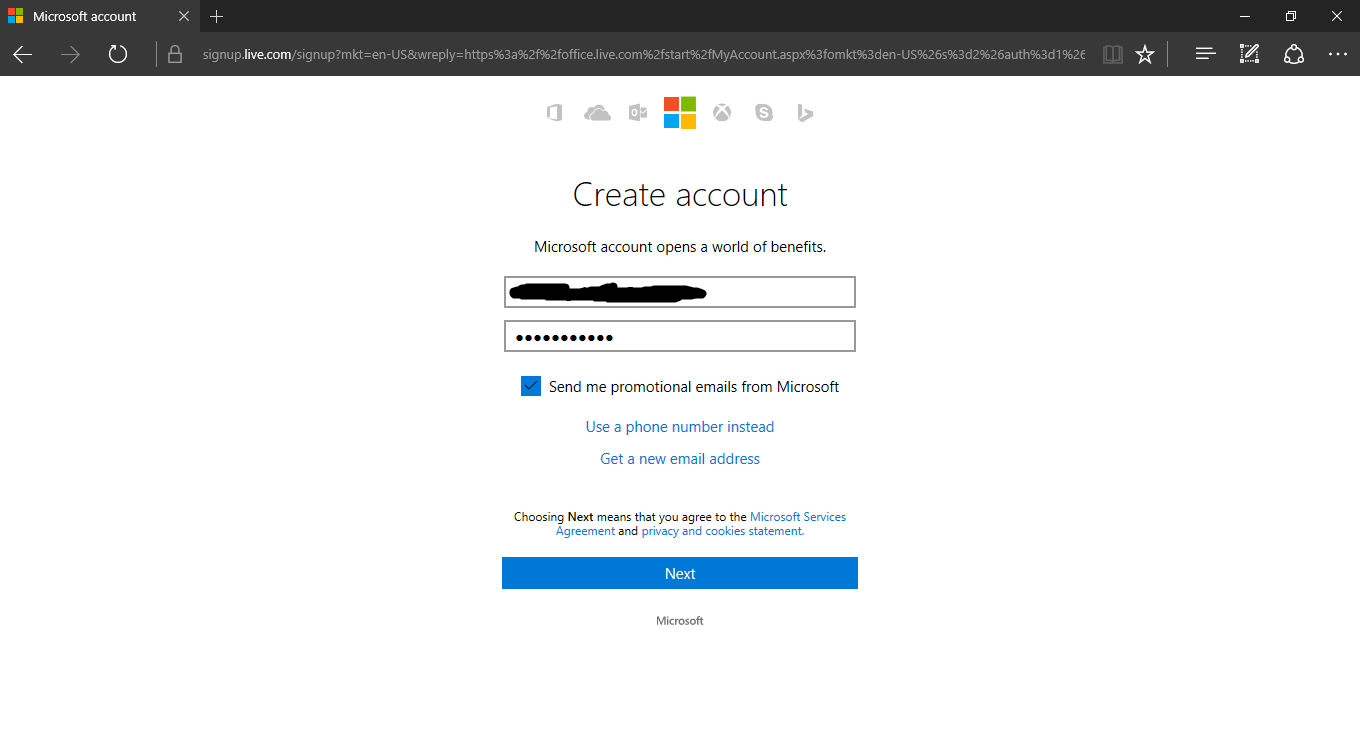Make a Web Note pen icon
The image size is (1360, 738).
[x=1249, y=54]
